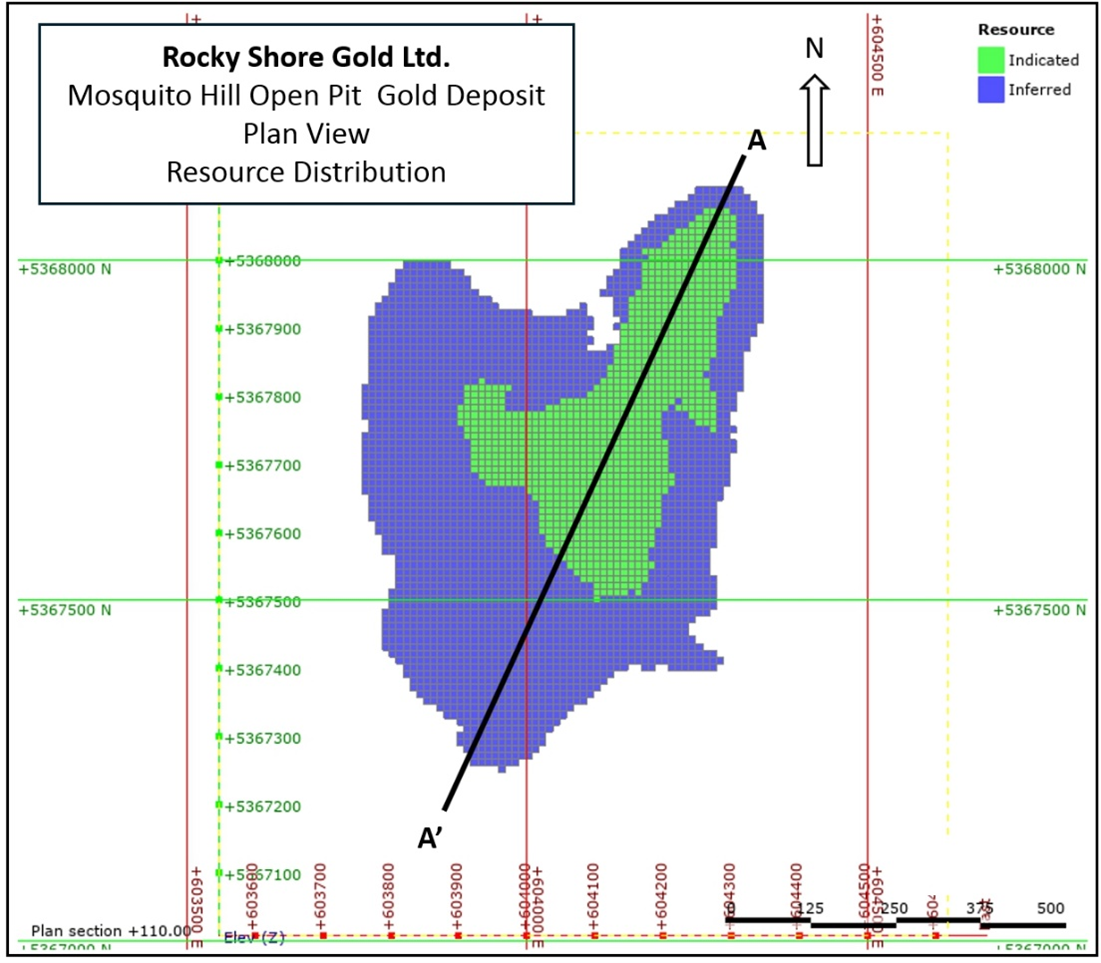Screen dimensions: 1101x963
Task: Click the 'Plan section +110.00' status text
Action: tap(110, 930)
